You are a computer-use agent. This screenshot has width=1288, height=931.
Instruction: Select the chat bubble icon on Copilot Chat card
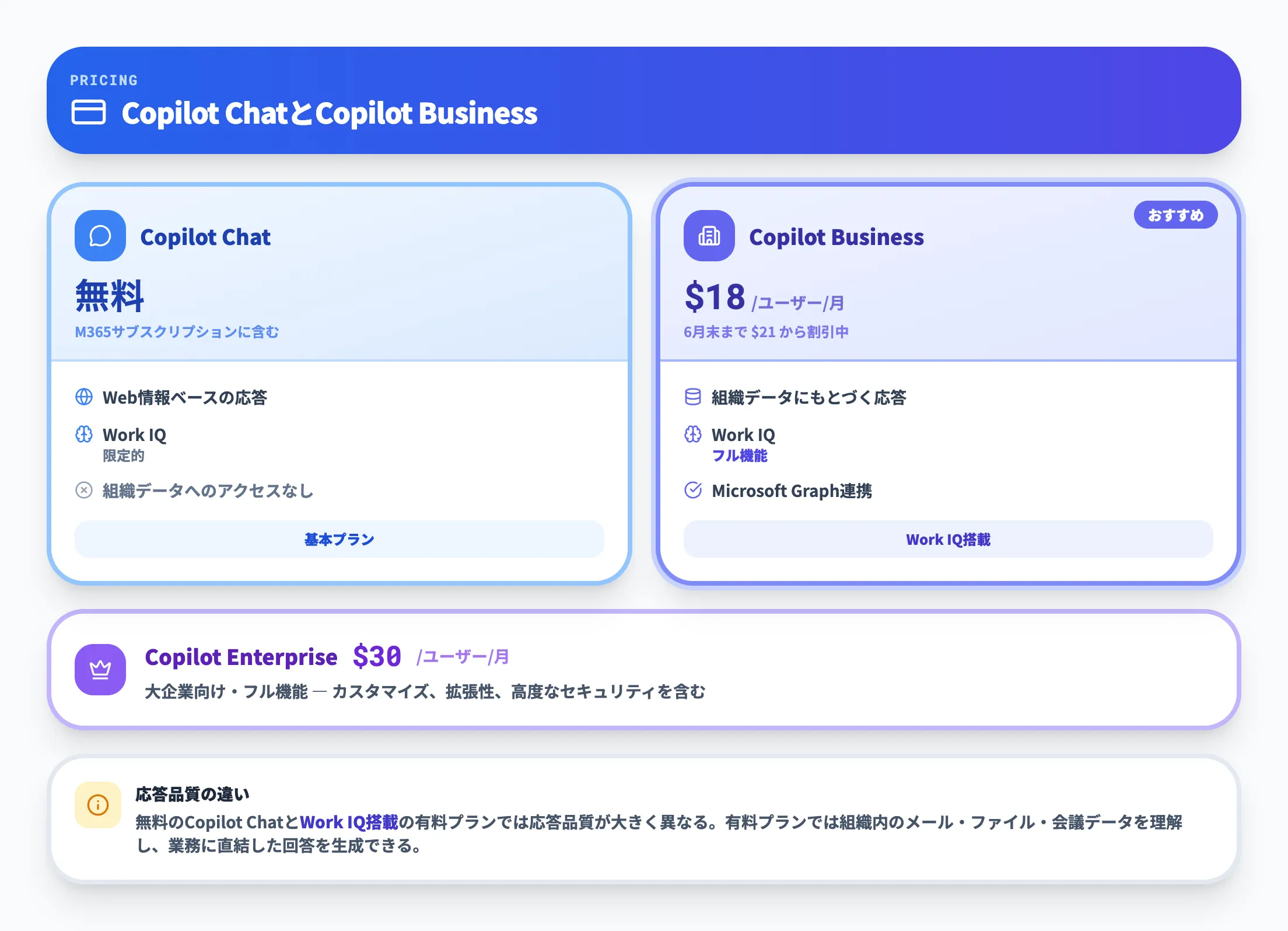coord(100,236)
